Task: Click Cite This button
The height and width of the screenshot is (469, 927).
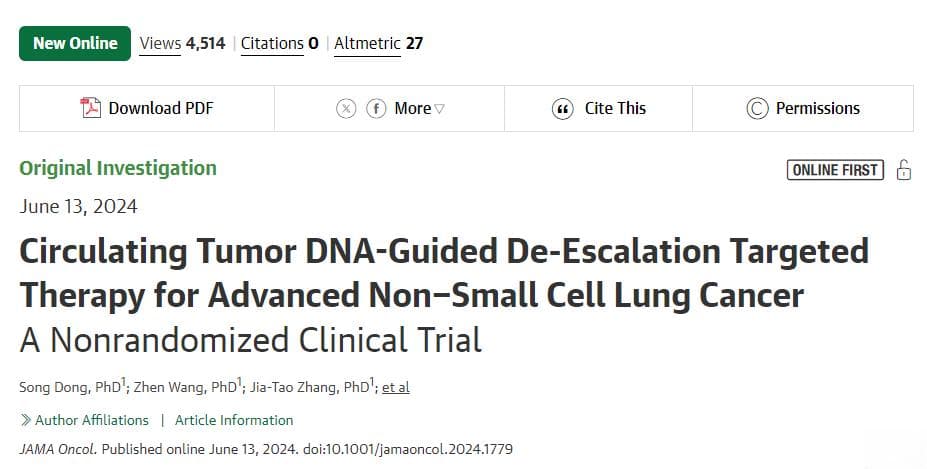Action: point(598,109)
